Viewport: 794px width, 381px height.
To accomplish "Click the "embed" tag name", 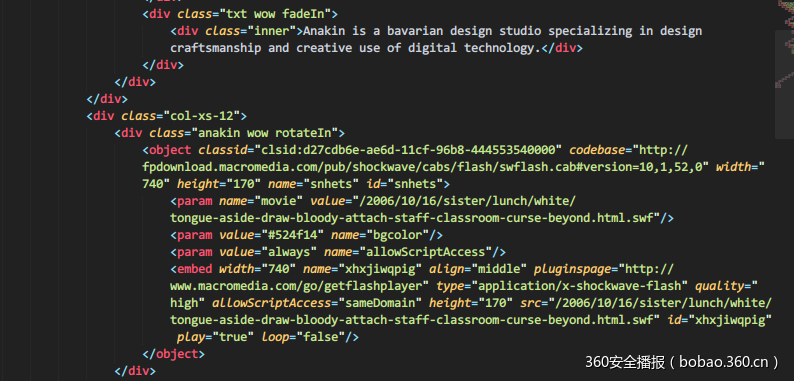I will click(x=195, y=269).
